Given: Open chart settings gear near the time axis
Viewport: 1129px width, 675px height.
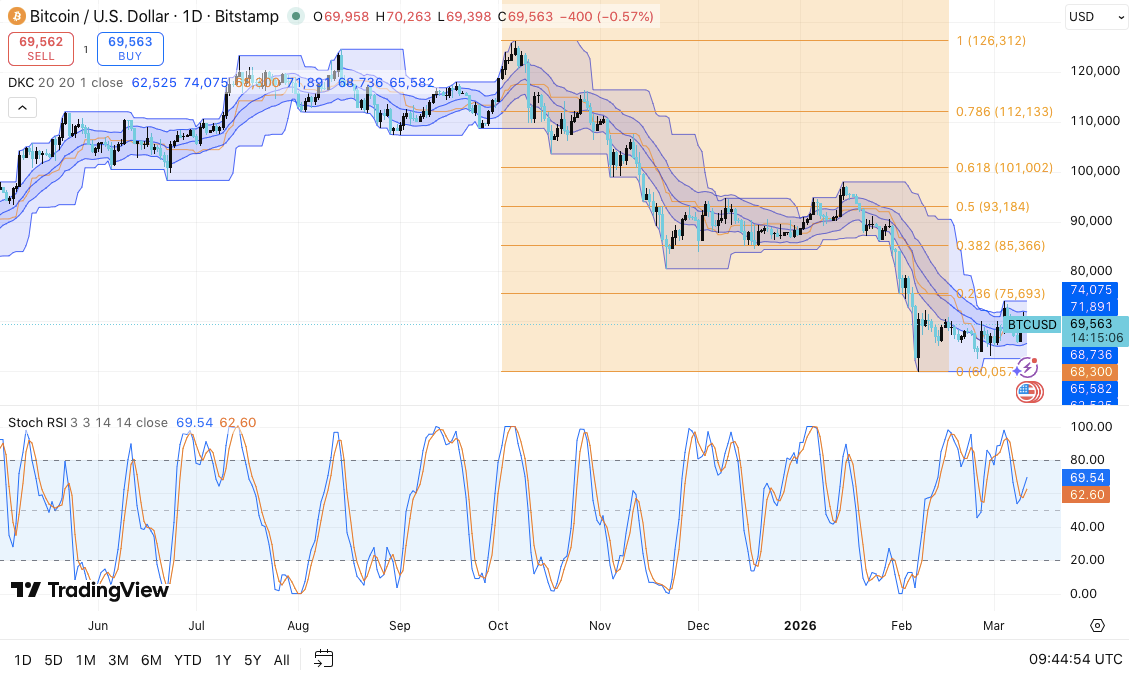Looking at the screenshot, I should [1097, 626].
